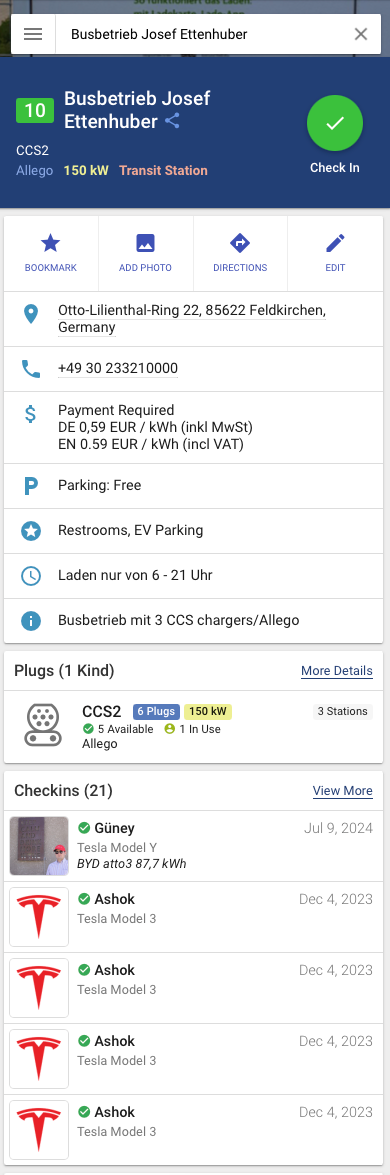
Task: Open the Otto-Lilienthal-Ring 22 address link
Action: click(x=191, y=318)
